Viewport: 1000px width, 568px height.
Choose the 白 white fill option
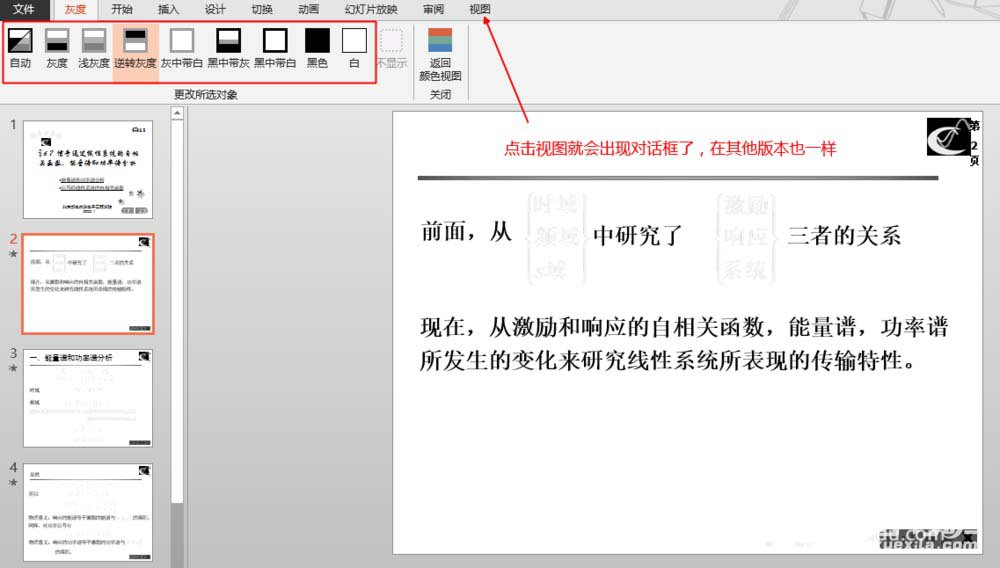click(x=354, y=47)
